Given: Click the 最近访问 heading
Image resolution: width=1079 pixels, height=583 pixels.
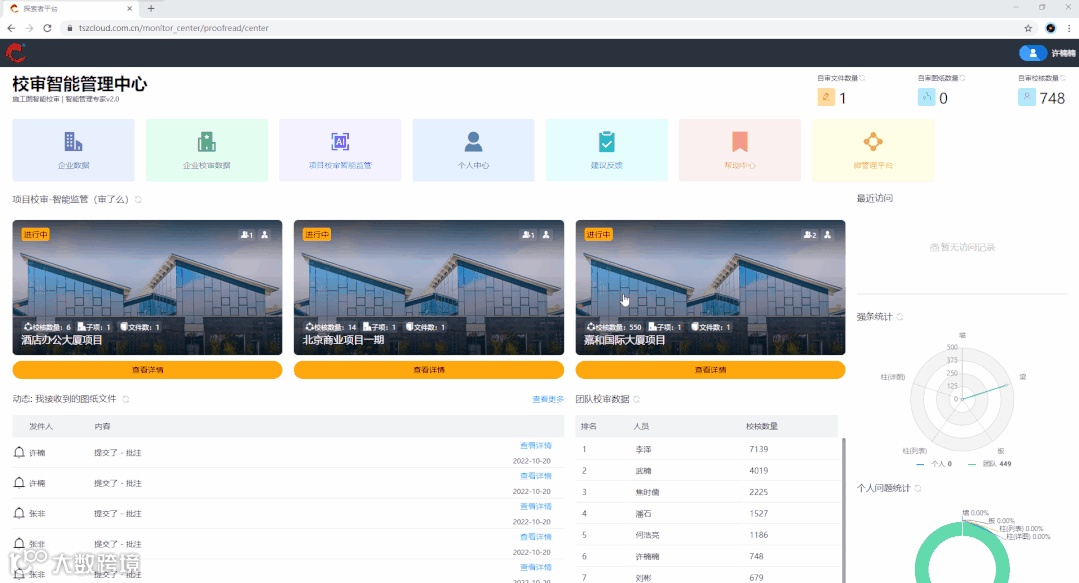Looking at the screenshot, I should 874,198.
